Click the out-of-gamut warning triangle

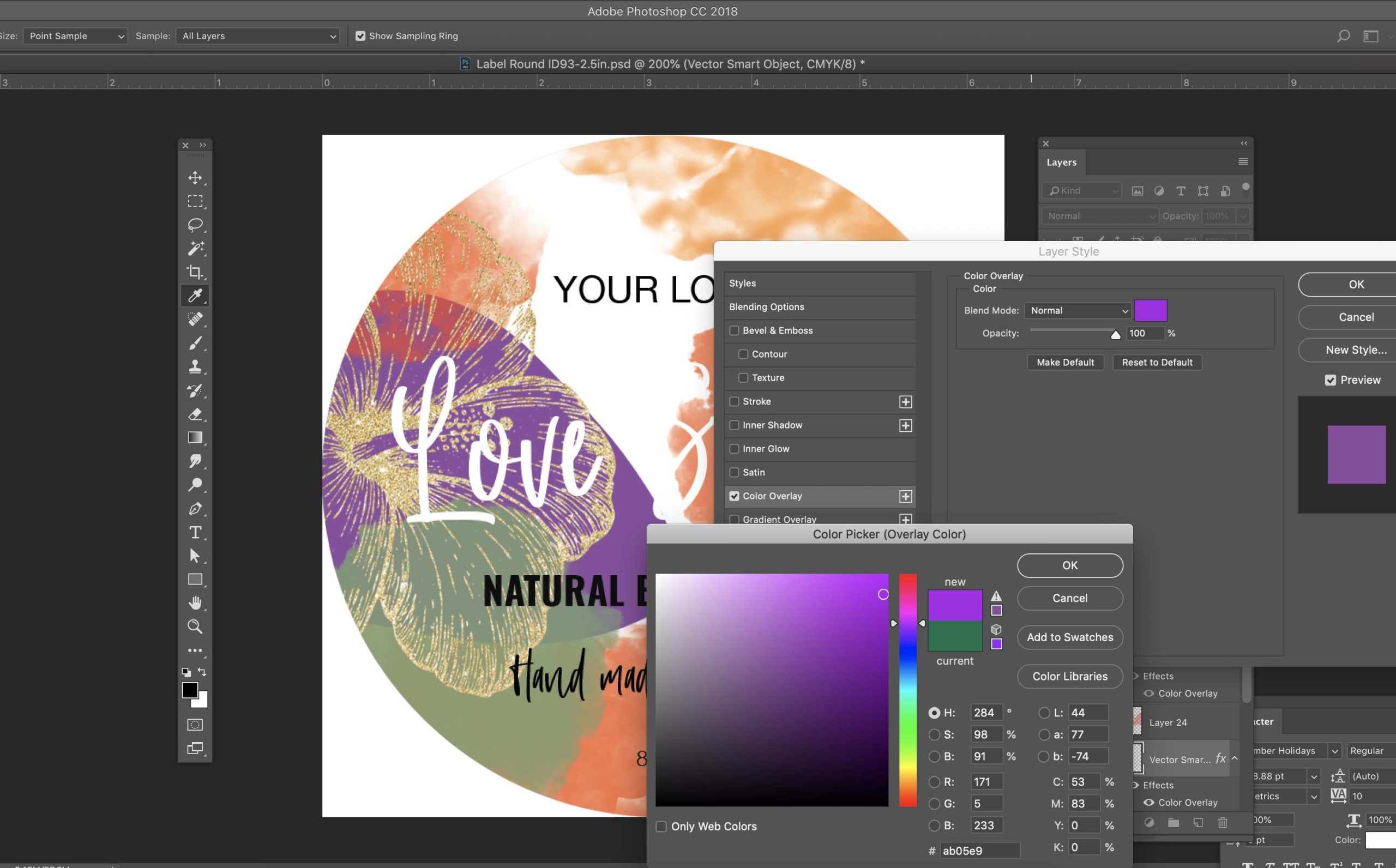(x=996, y=596)
